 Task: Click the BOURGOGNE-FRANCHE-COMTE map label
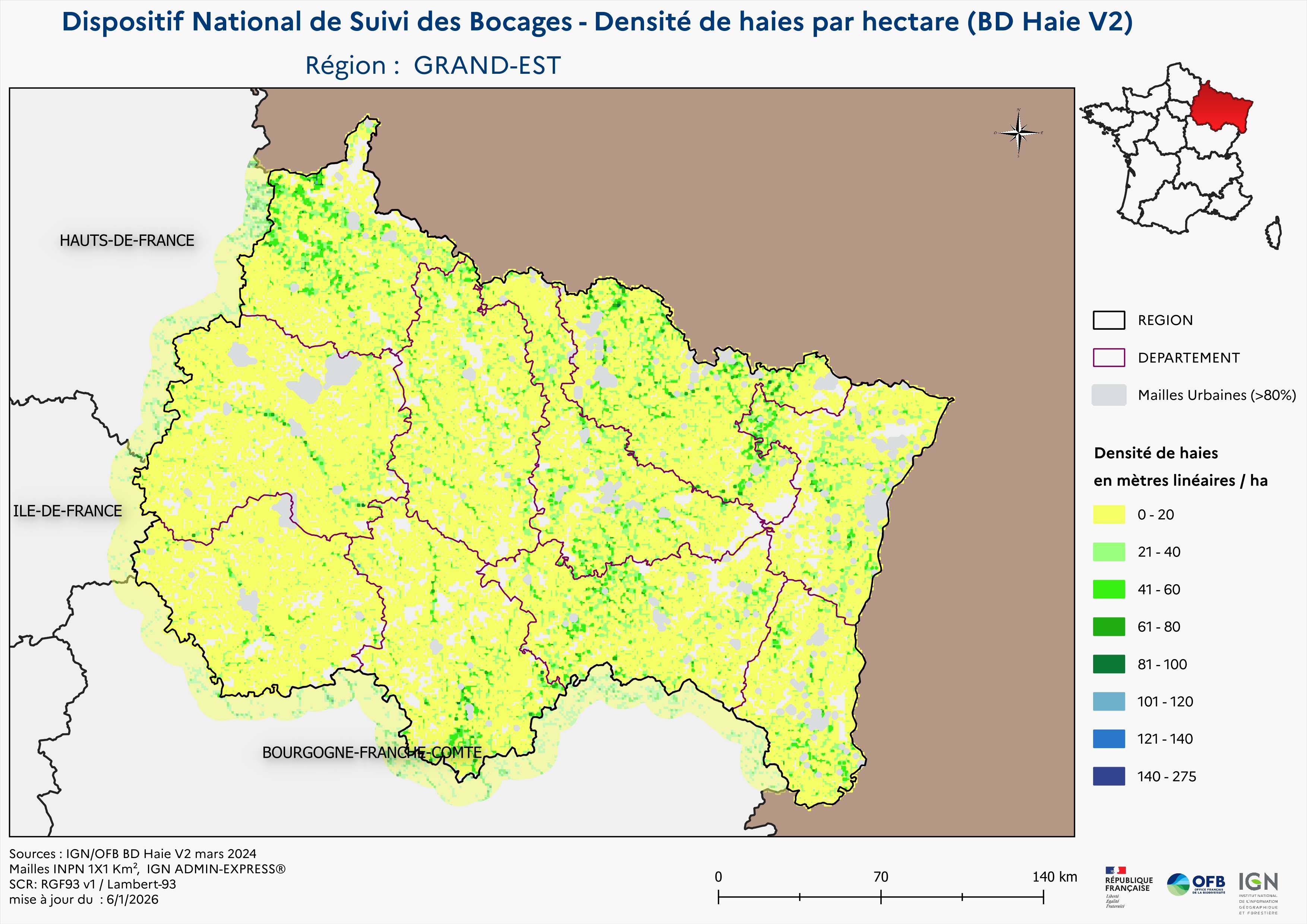tap(372, 752)
